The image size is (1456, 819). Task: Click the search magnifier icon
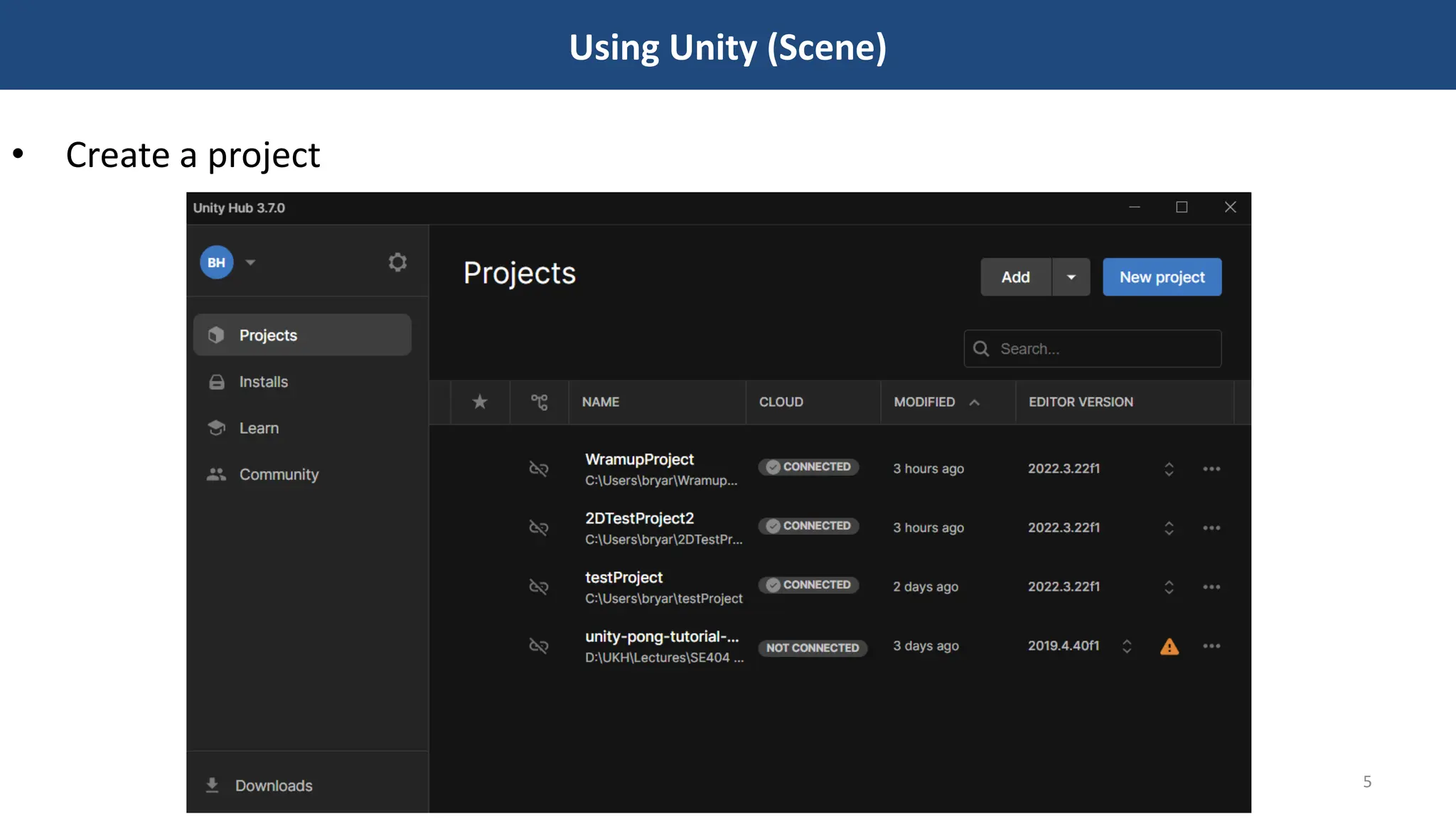981,348
